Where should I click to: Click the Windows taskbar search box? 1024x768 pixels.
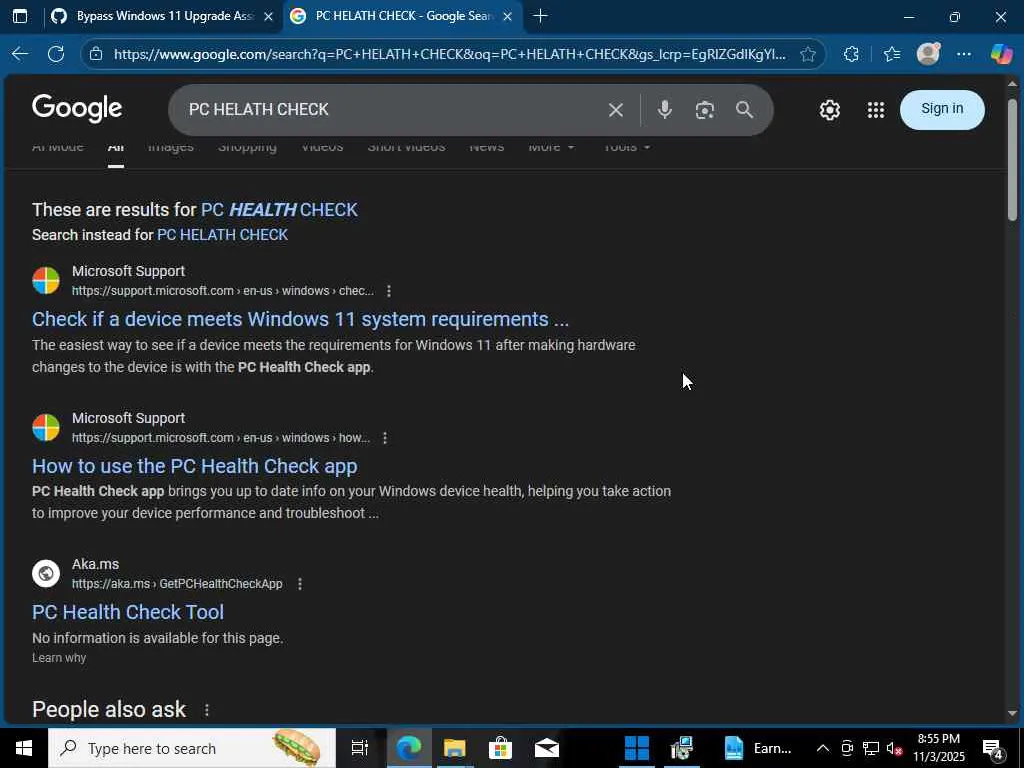pyautogui.click(x=191, y=748)
